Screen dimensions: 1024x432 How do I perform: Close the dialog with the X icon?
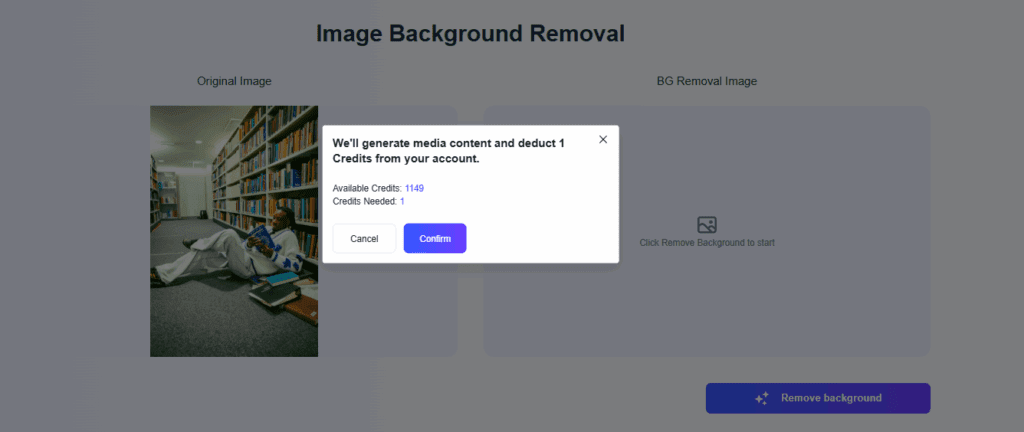[603, 140]
